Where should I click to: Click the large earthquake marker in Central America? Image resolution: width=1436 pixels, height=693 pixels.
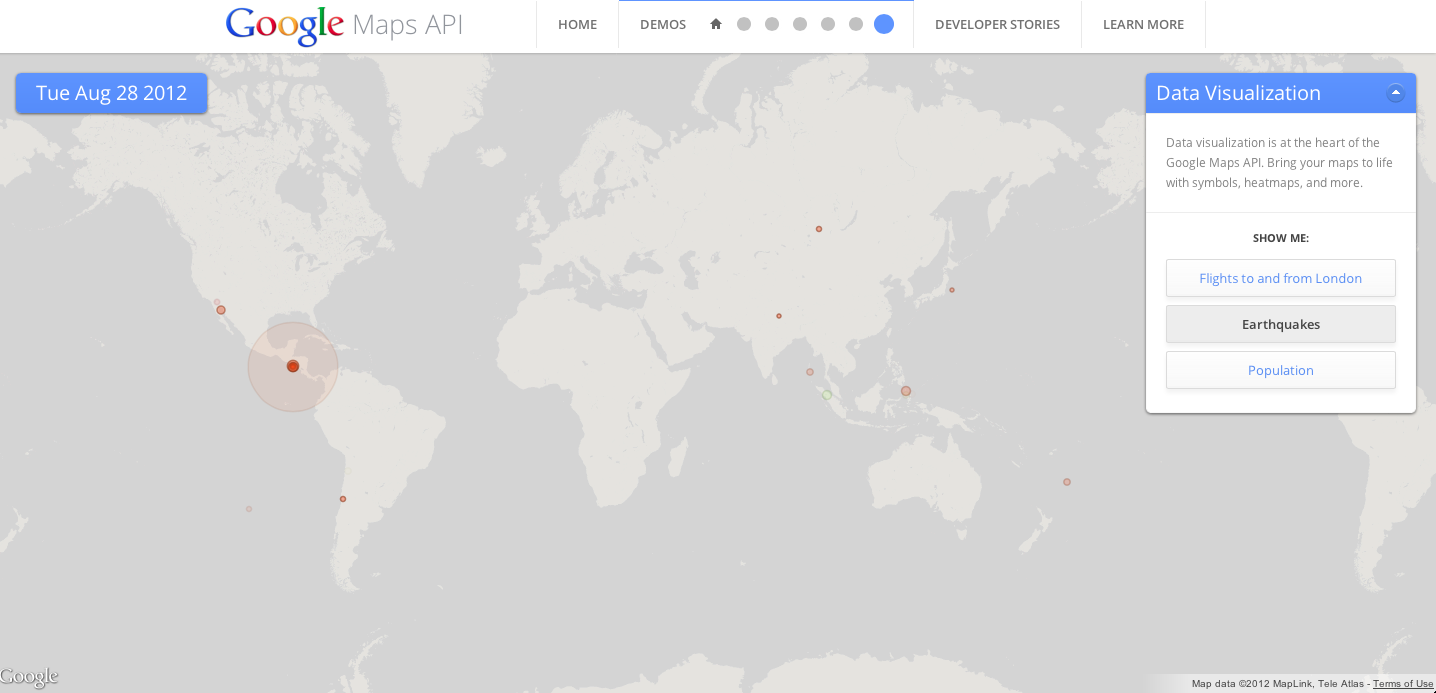point(293,366)
